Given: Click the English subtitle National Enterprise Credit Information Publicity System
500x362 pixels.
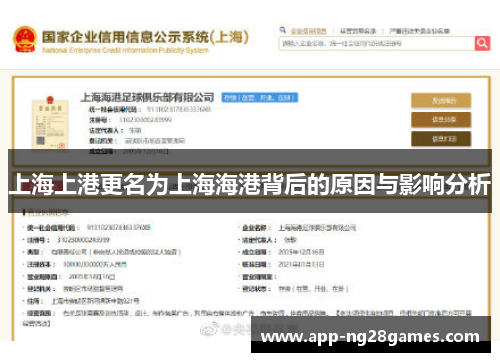Looking at the screenshot, I should (125, 50).
